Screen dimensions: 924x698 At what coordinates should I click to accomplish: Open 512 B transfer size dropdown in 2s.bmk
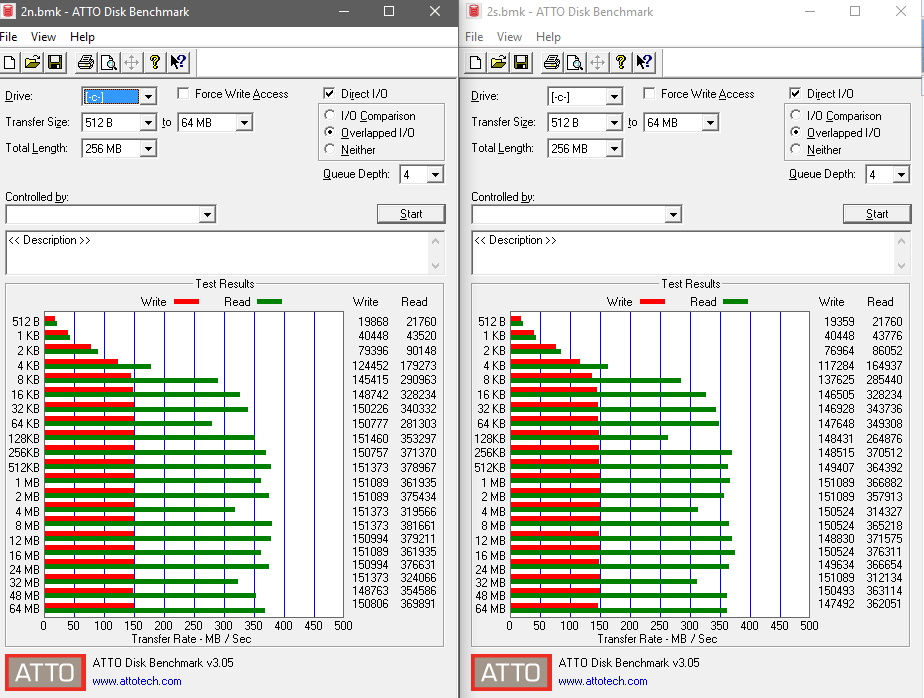tap(615, 123)
